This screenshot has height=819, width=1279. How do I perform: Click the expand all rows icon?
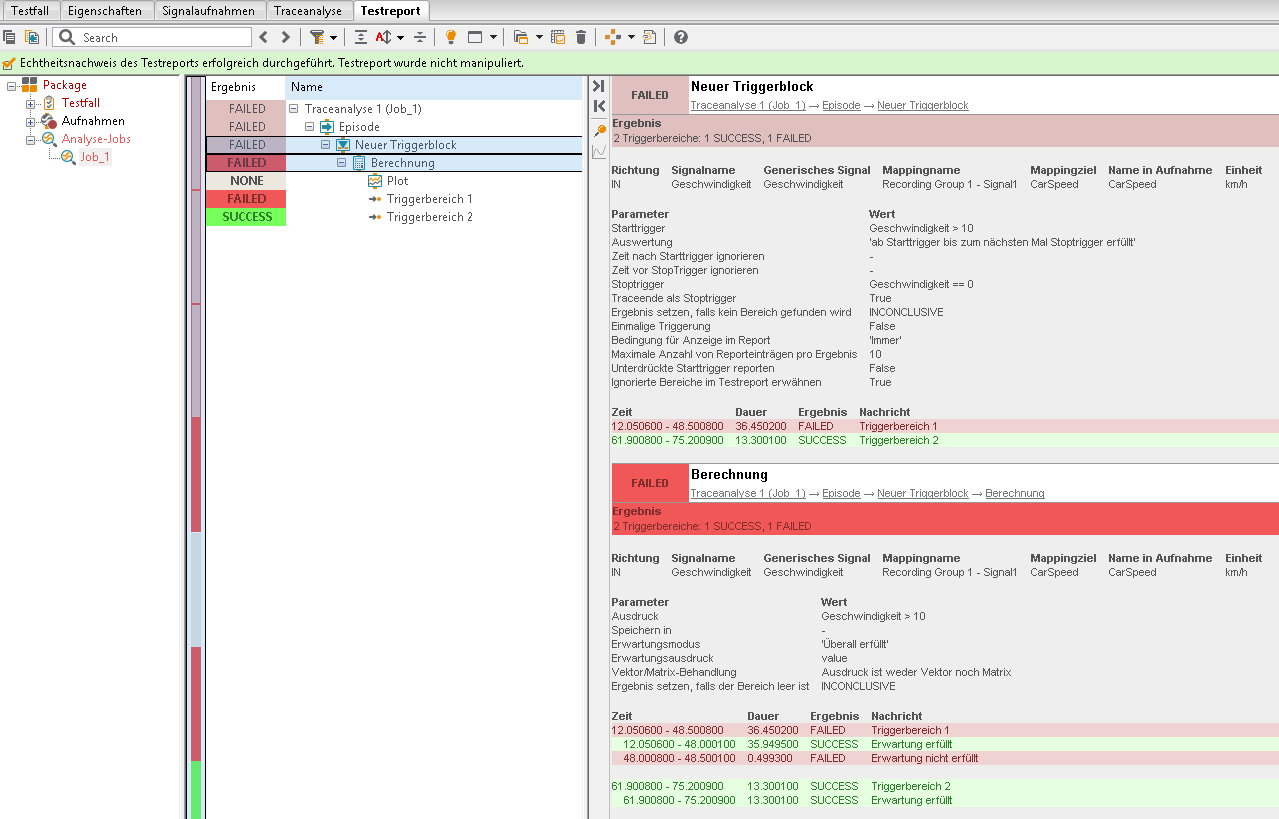coord(361,37)
